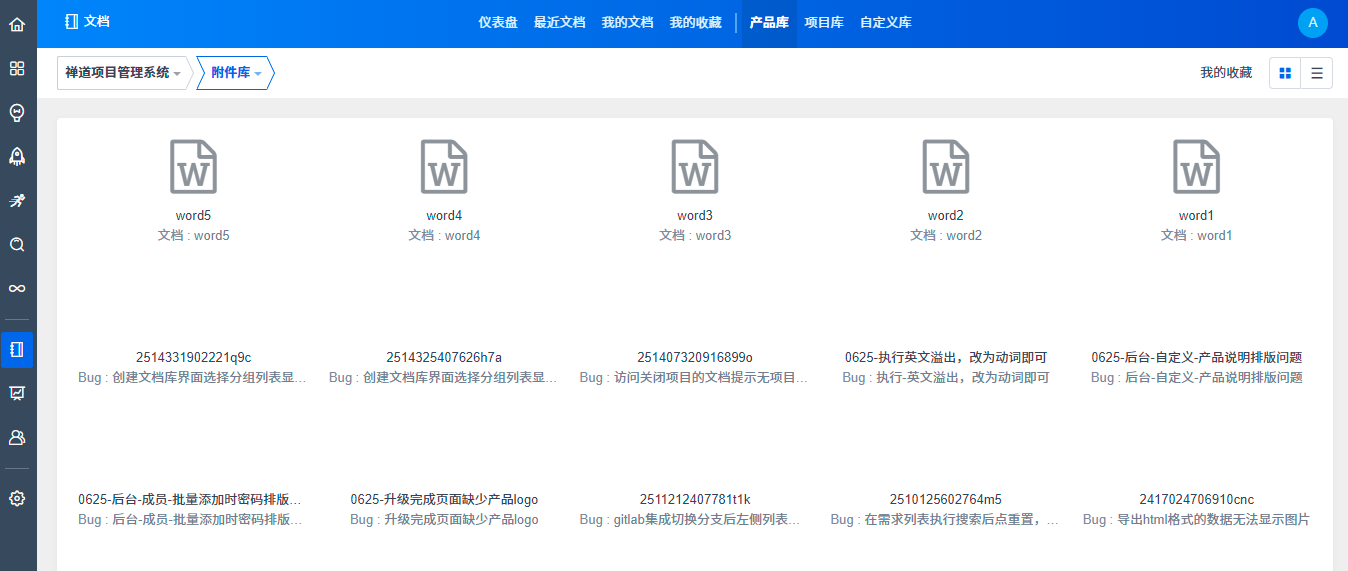Expand the 附件库 library dropdown

pyautogui.click(x=235, y=73)
